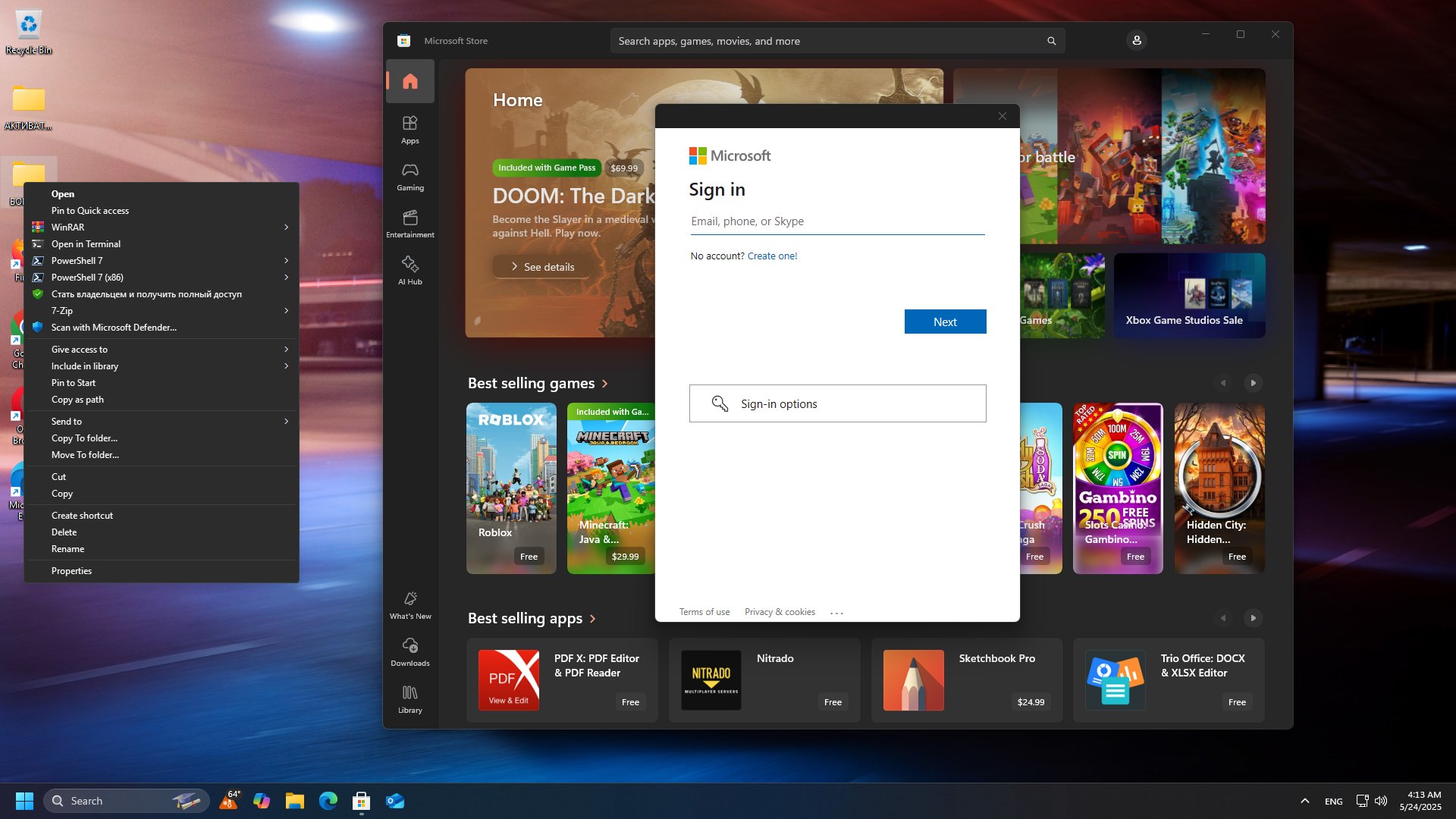This screenshot has height=819, width=1456.
Task: Open the Apps section in the Store sidebar
Action: (409, 130)
